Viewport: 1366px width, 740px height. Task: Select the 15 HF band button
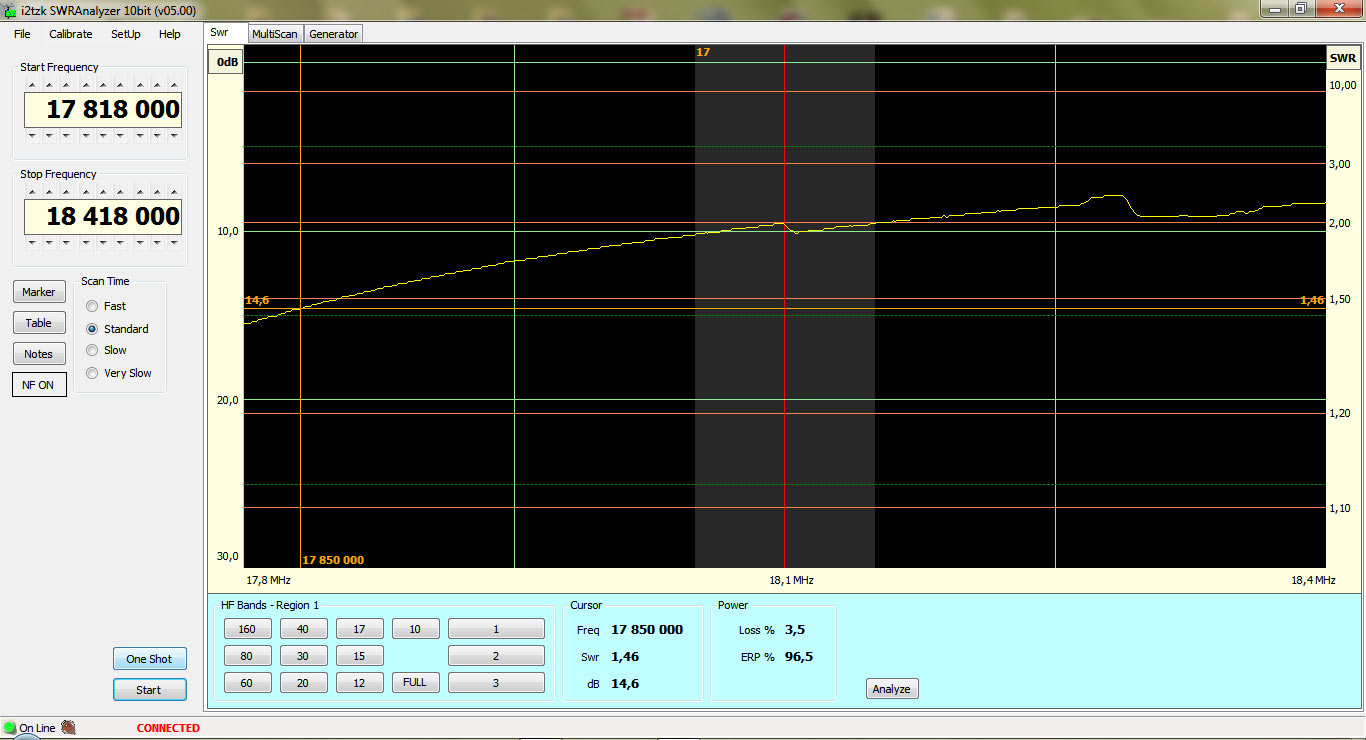point(359,656)
